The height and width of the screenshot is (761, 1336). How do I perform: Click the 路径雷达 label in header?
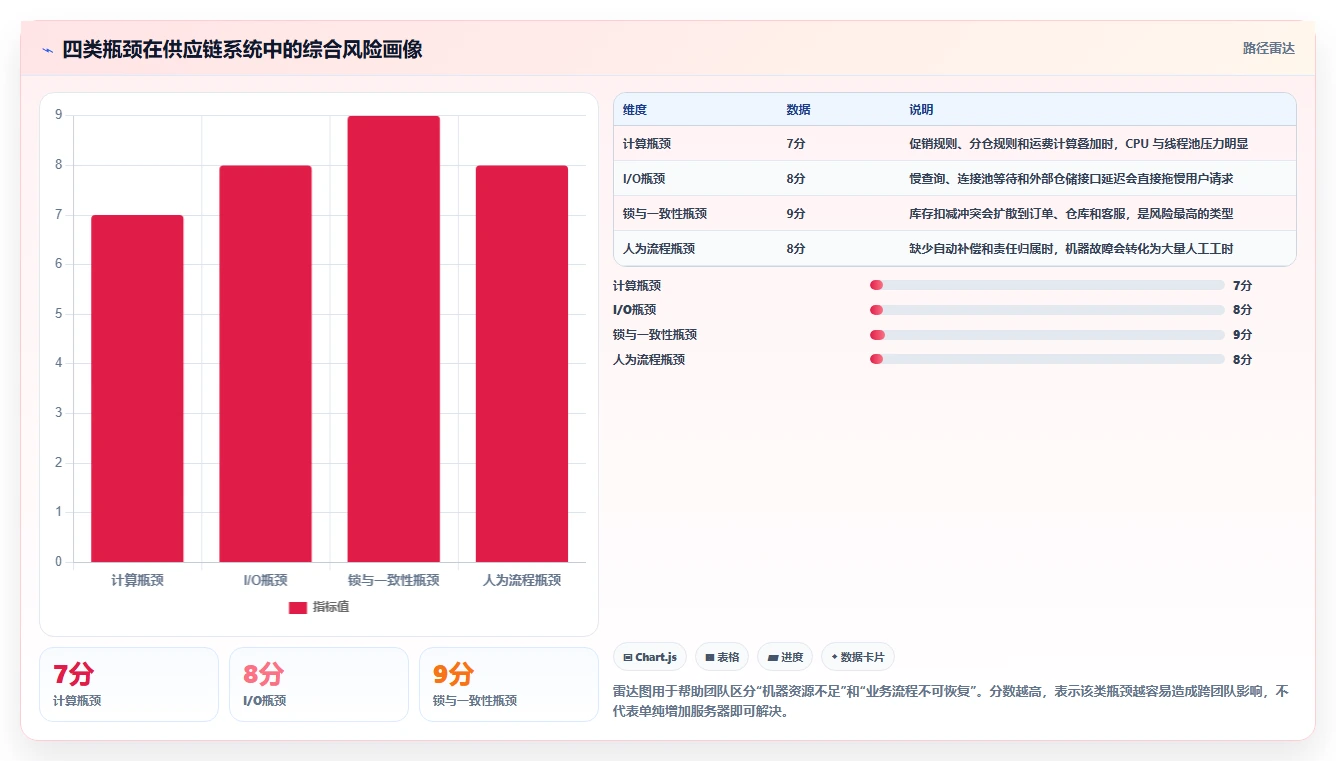click(1268, 48)
